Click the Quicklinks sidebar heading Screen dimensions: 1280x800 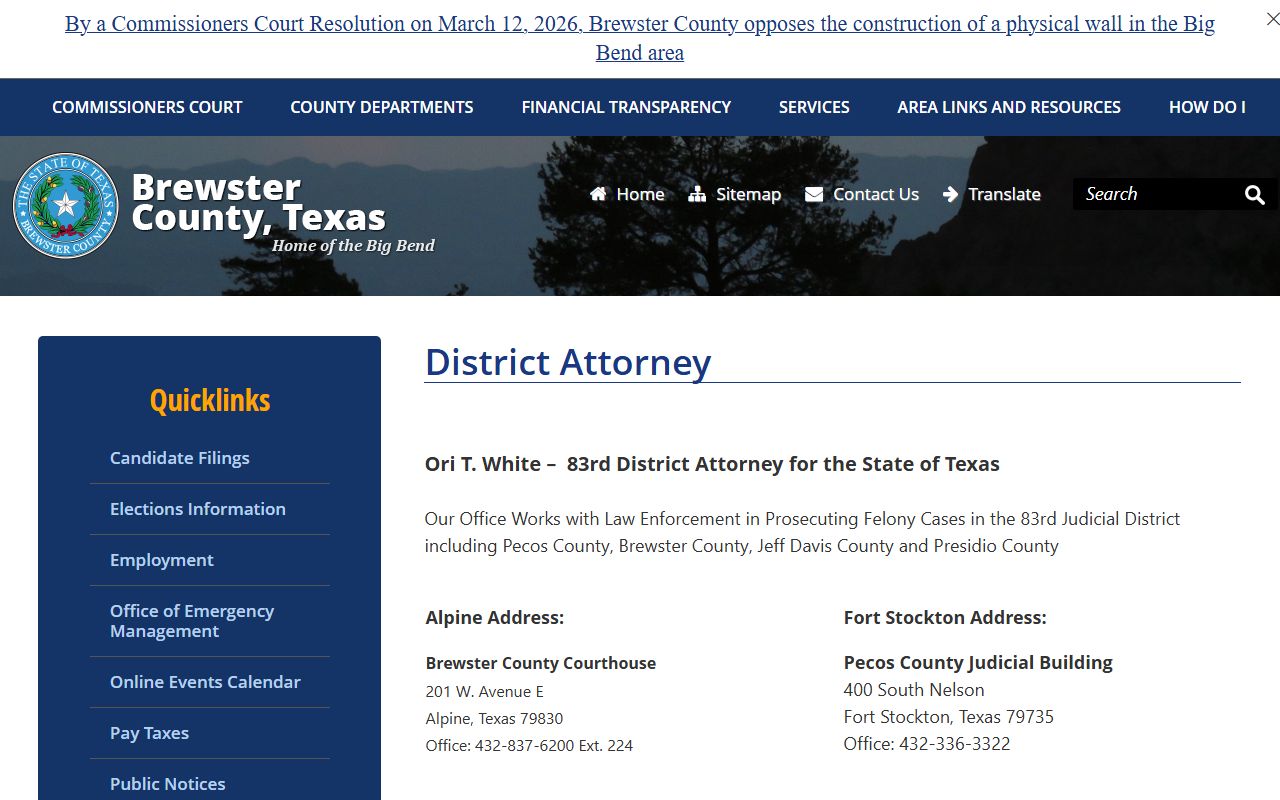[210, 400]
